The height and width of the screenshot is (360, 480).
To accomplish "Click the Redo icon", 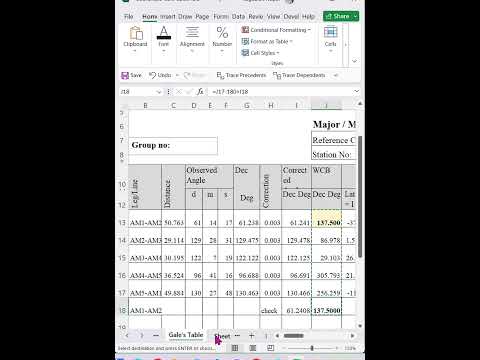I will pyautogui.click(x=187, y=75).
